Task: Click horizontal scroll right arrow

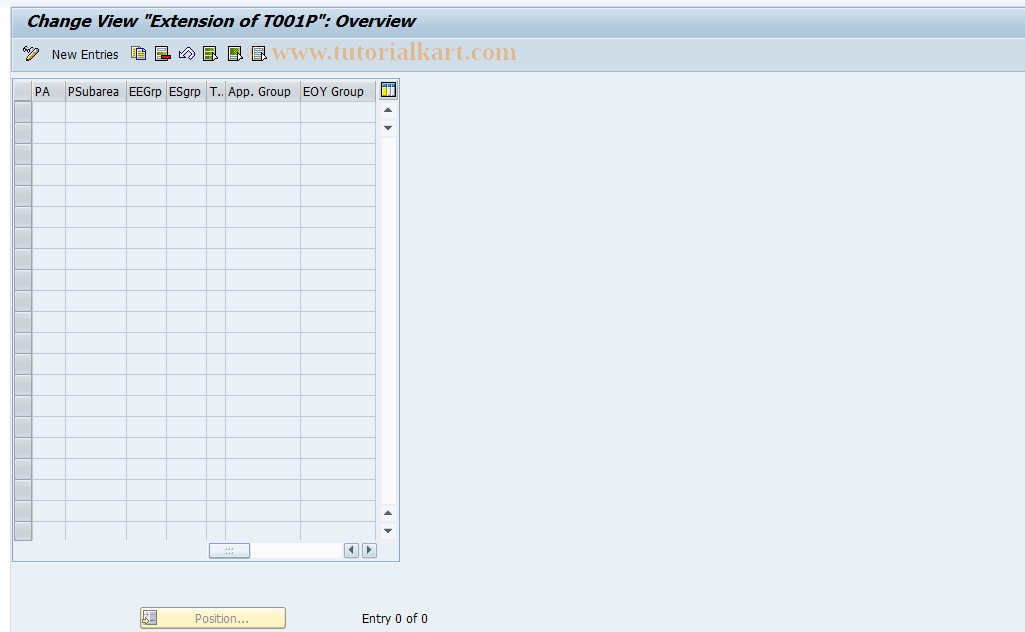Action: coord(369,550)
